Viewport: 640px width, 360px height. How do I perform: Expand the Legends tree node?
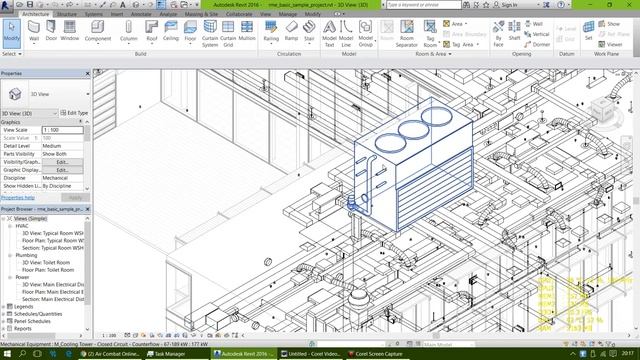pyautogui.click(x=3, y=307)
